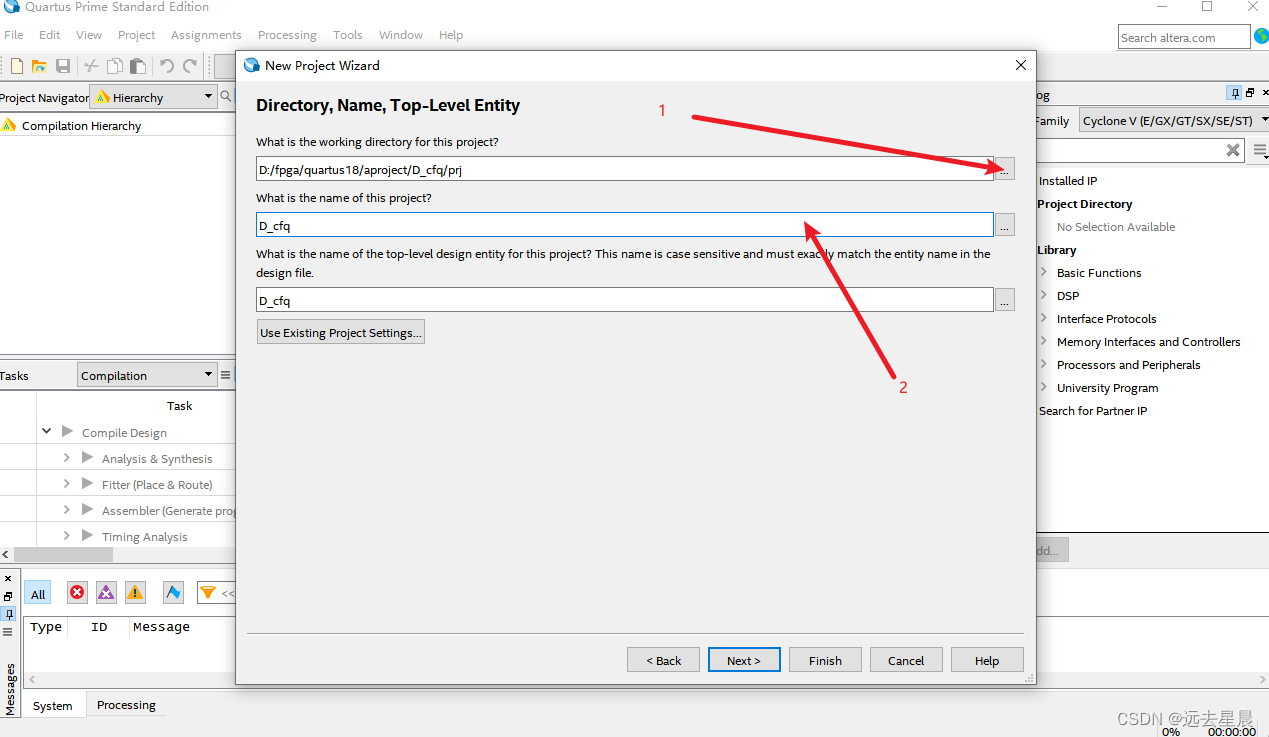Toggle the red Error messages filter
The image size is (1269, 737).
tap(77, 593)
